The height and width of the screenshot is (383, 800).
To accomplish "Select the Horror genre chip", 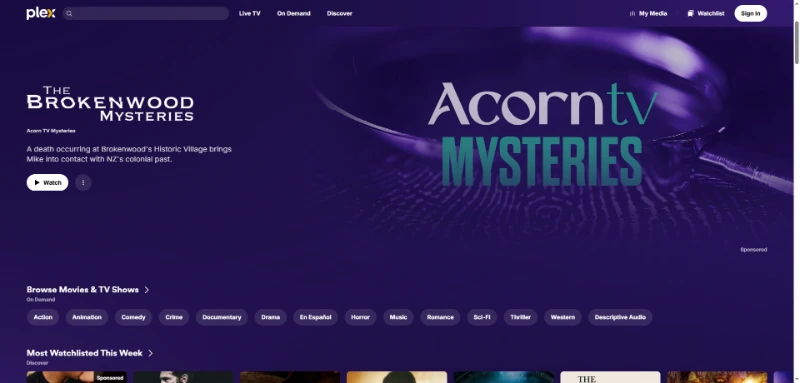I will [360, 317].
